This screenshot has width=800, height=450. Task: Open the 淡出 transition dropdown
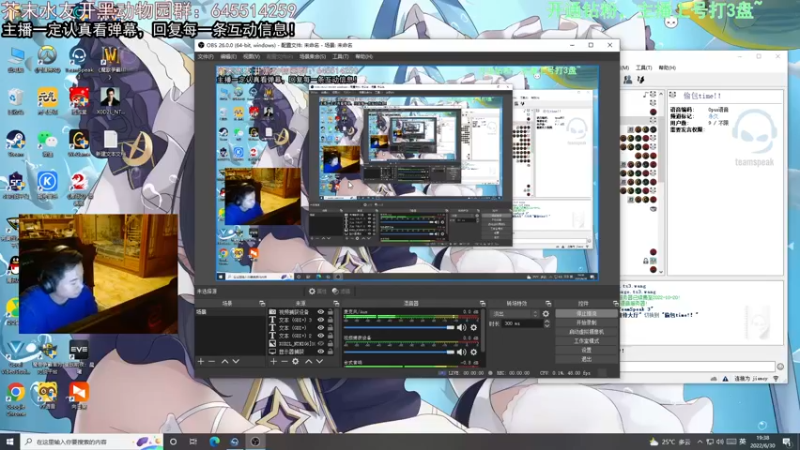coord(514,314)
